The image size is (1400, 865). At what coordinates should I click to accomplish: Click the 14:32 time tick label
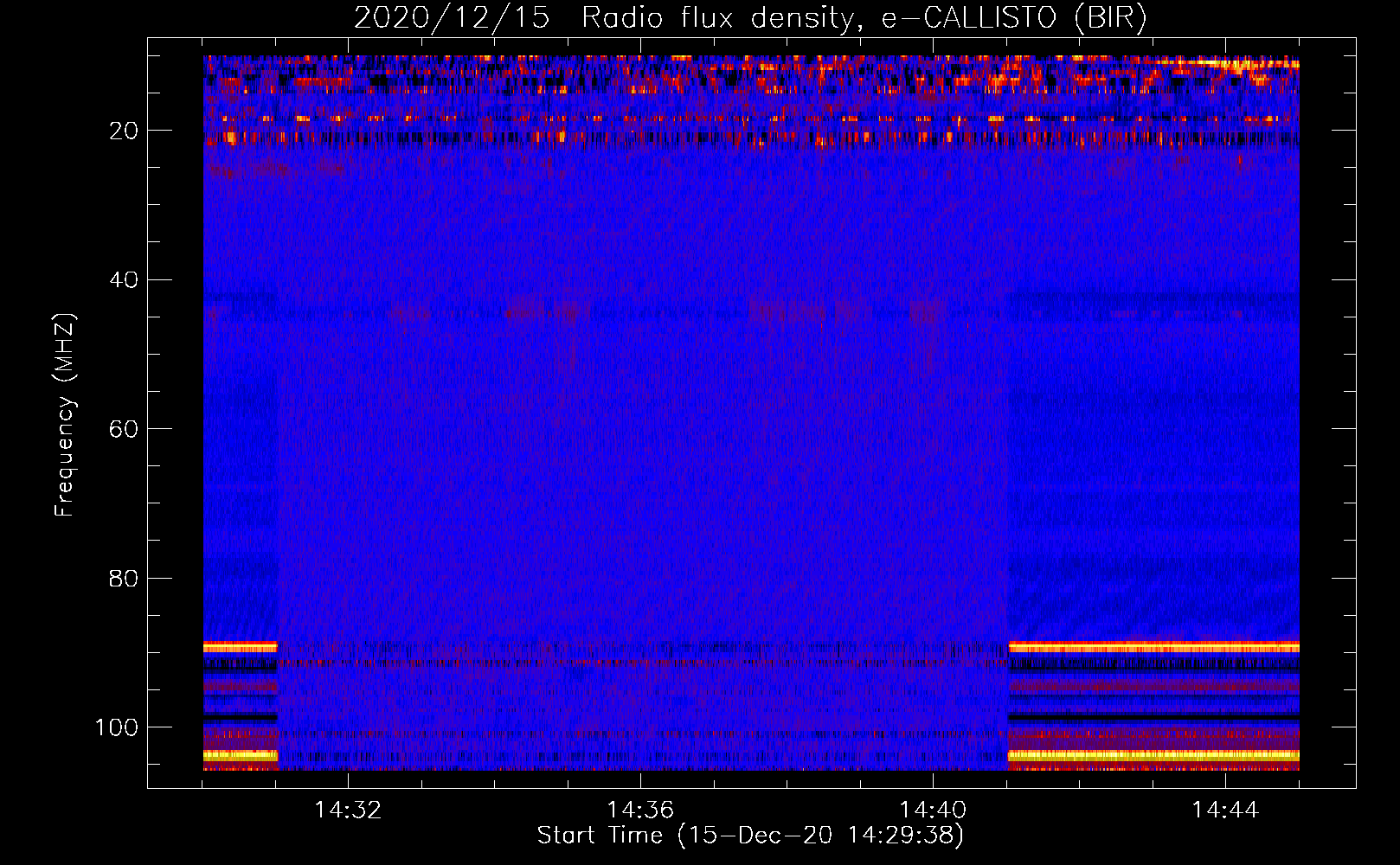348,811
